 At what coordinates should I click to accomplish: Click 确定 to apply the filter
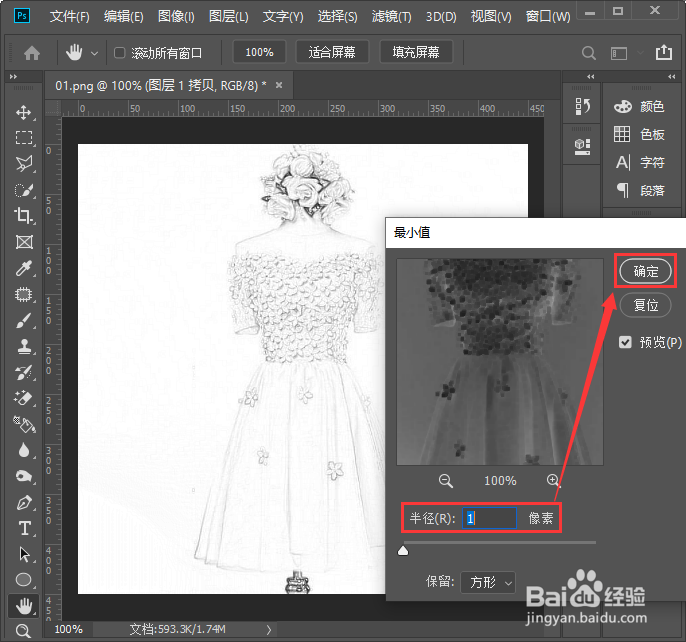[645, 271]
